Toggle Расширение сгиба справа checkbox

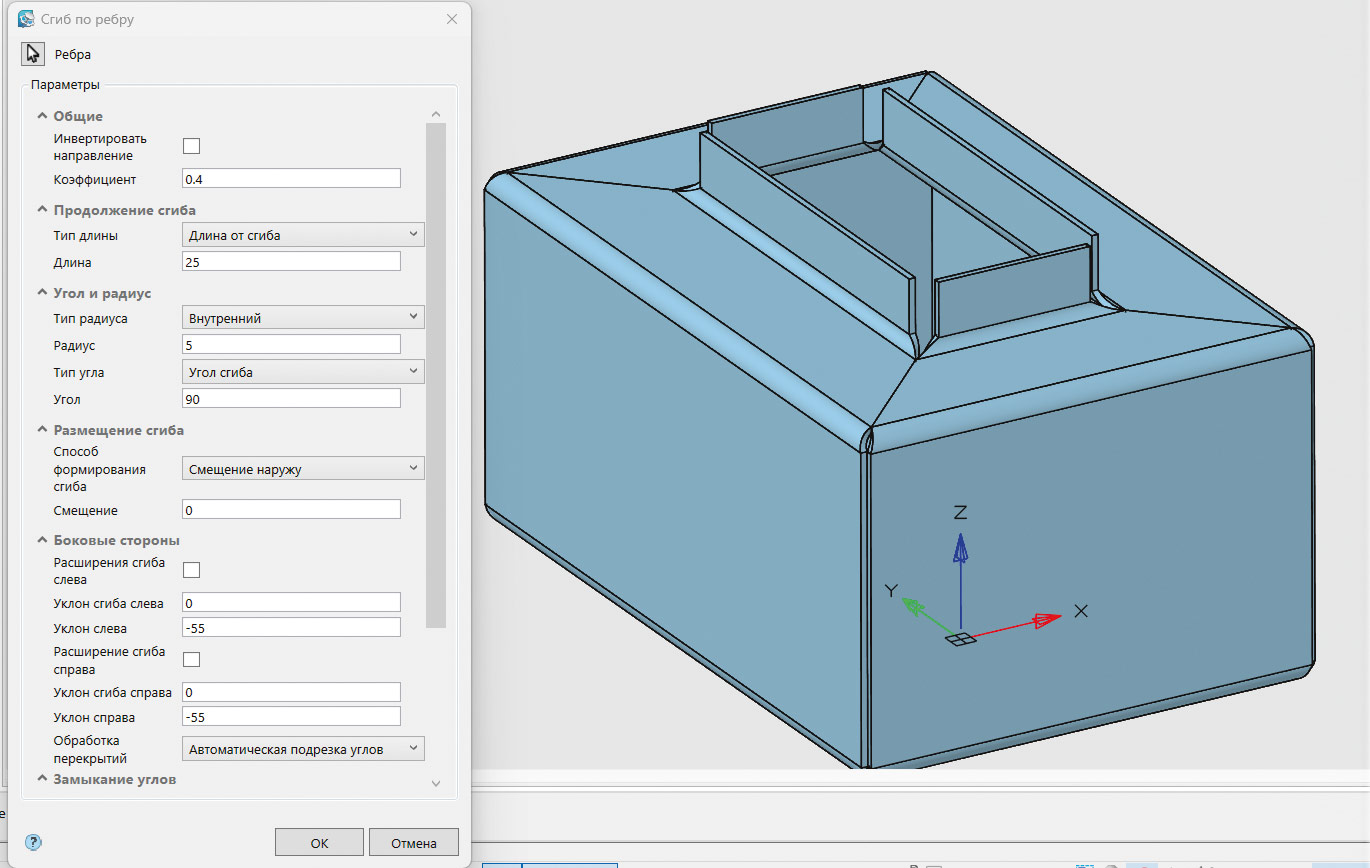(x=191, y=659)
